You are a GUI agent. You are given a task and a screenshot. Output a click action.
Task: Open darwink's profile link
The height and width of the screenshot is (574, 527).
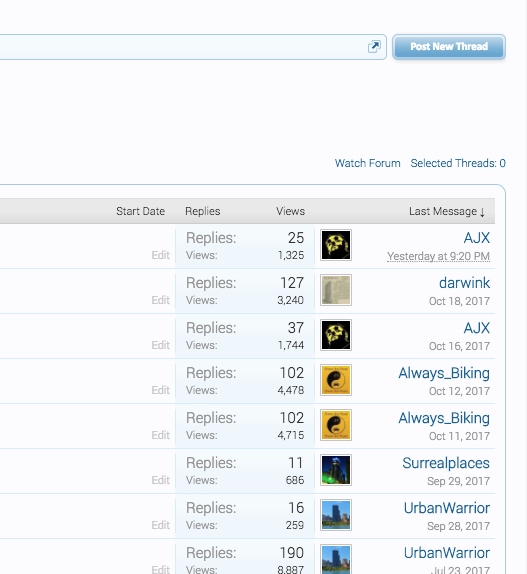tap(464, 283)
